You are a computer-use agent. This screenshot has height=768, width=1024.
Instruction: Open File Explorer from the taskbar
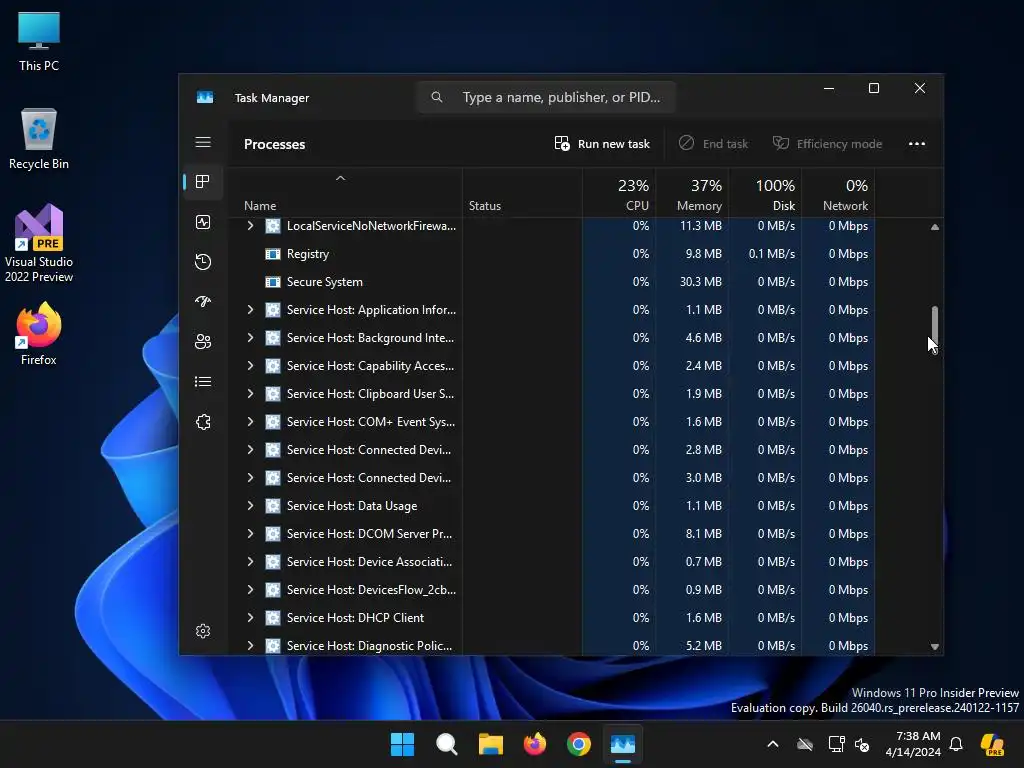(490, 744)
